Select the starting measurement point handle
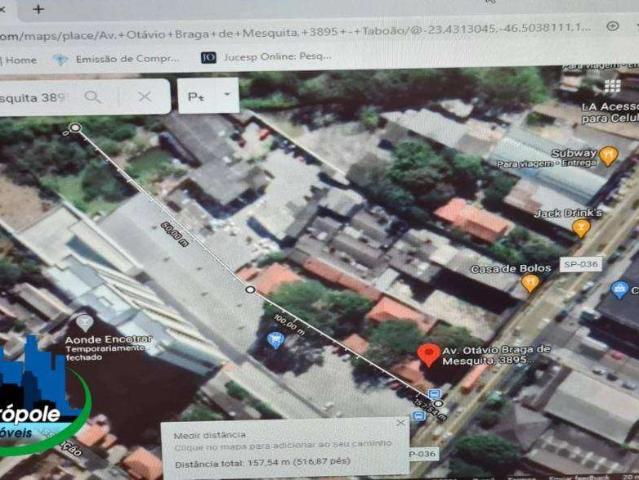 [75, 128]
